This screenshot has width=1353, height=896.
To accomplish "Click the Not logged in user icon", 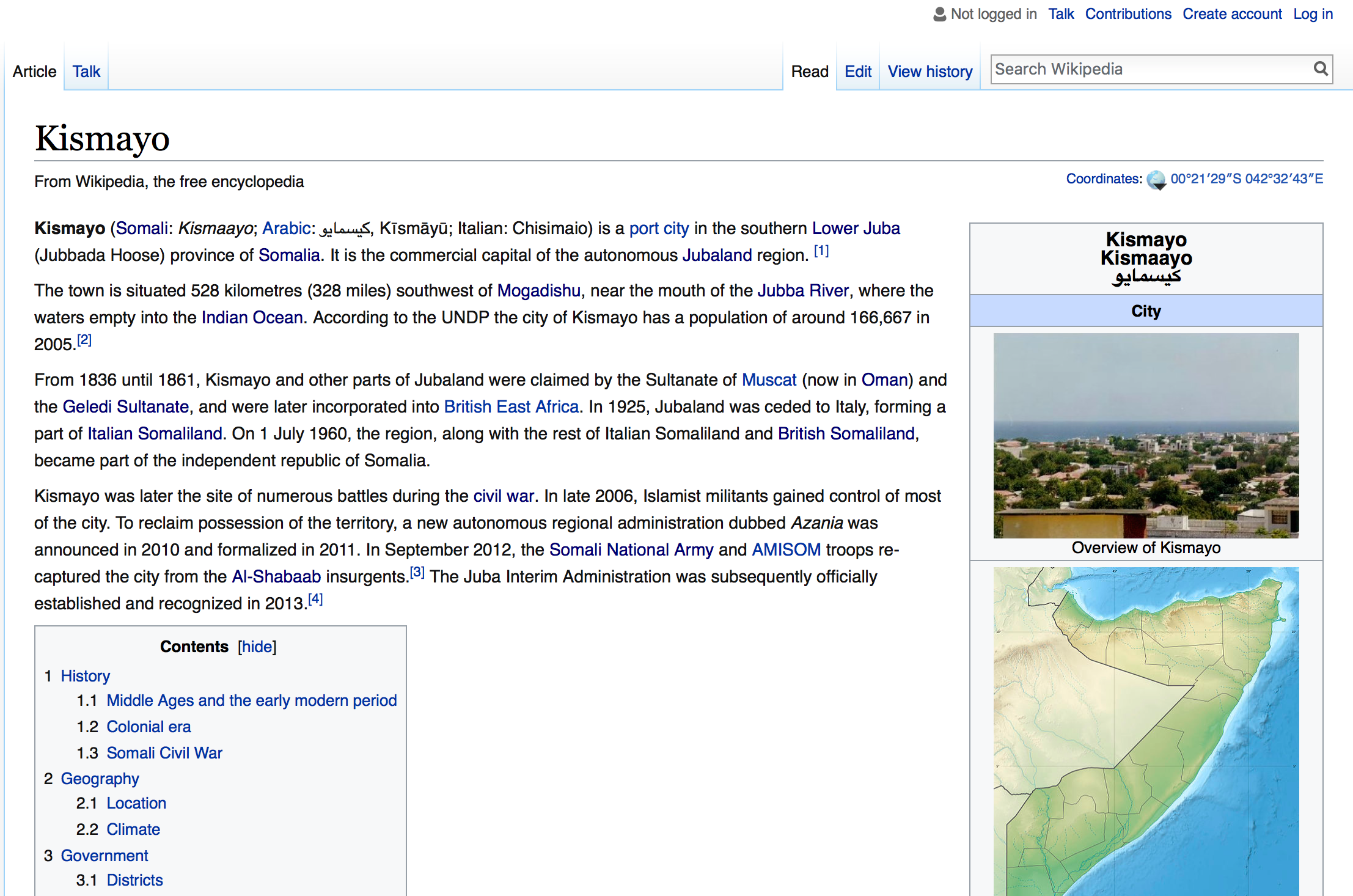I will [940, 14].
